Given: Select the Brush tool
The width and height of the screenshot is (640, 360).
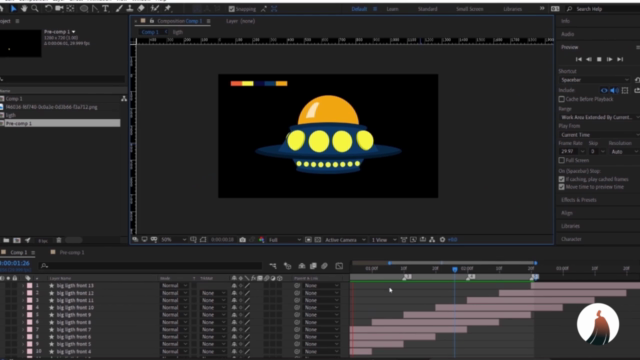Looking at the screenshot, I should pos(119,9).
